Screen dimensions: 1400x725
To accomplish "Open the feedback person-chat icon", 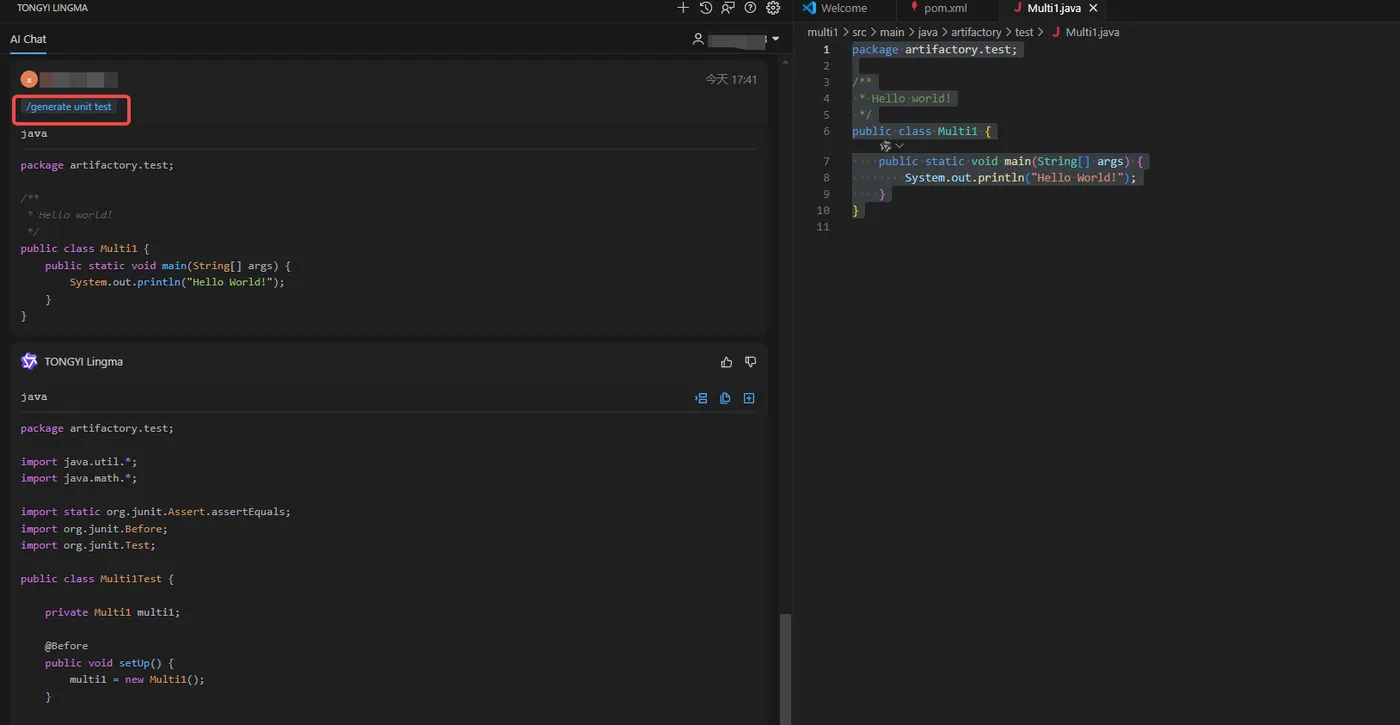I will [x=728, y=8].
